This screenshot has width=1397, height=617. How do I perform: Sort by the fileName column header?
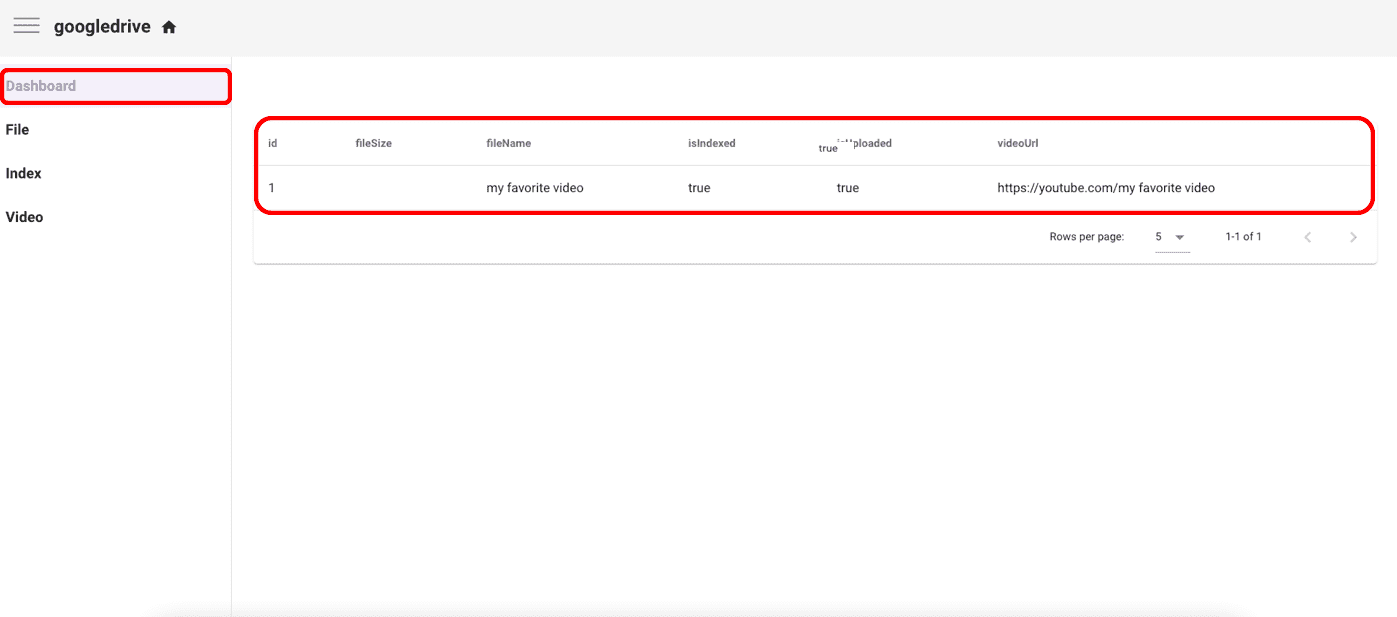pyautogui.click(x=508, y=143)
